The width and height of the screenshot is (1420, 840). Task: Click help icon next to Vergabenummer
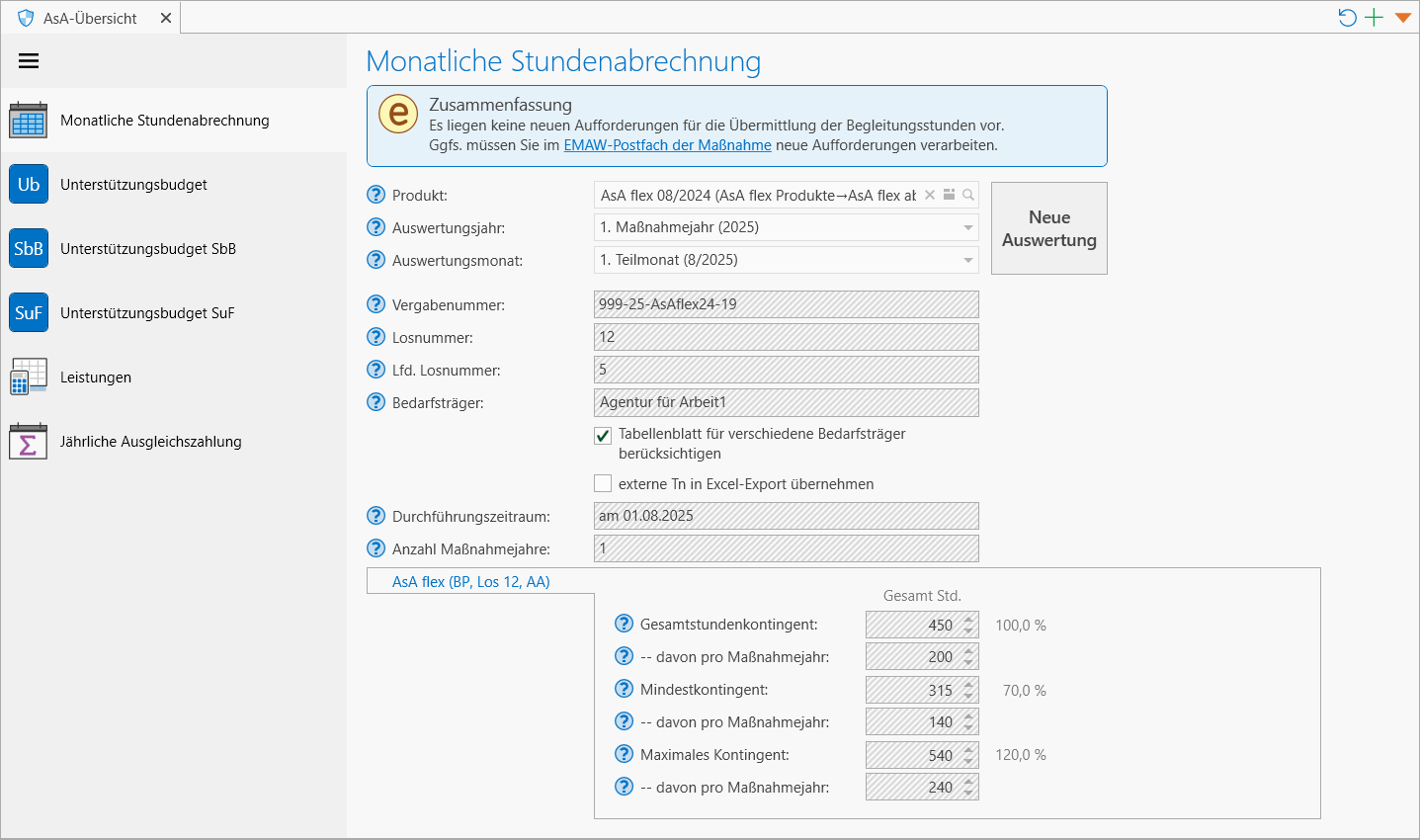376,304
